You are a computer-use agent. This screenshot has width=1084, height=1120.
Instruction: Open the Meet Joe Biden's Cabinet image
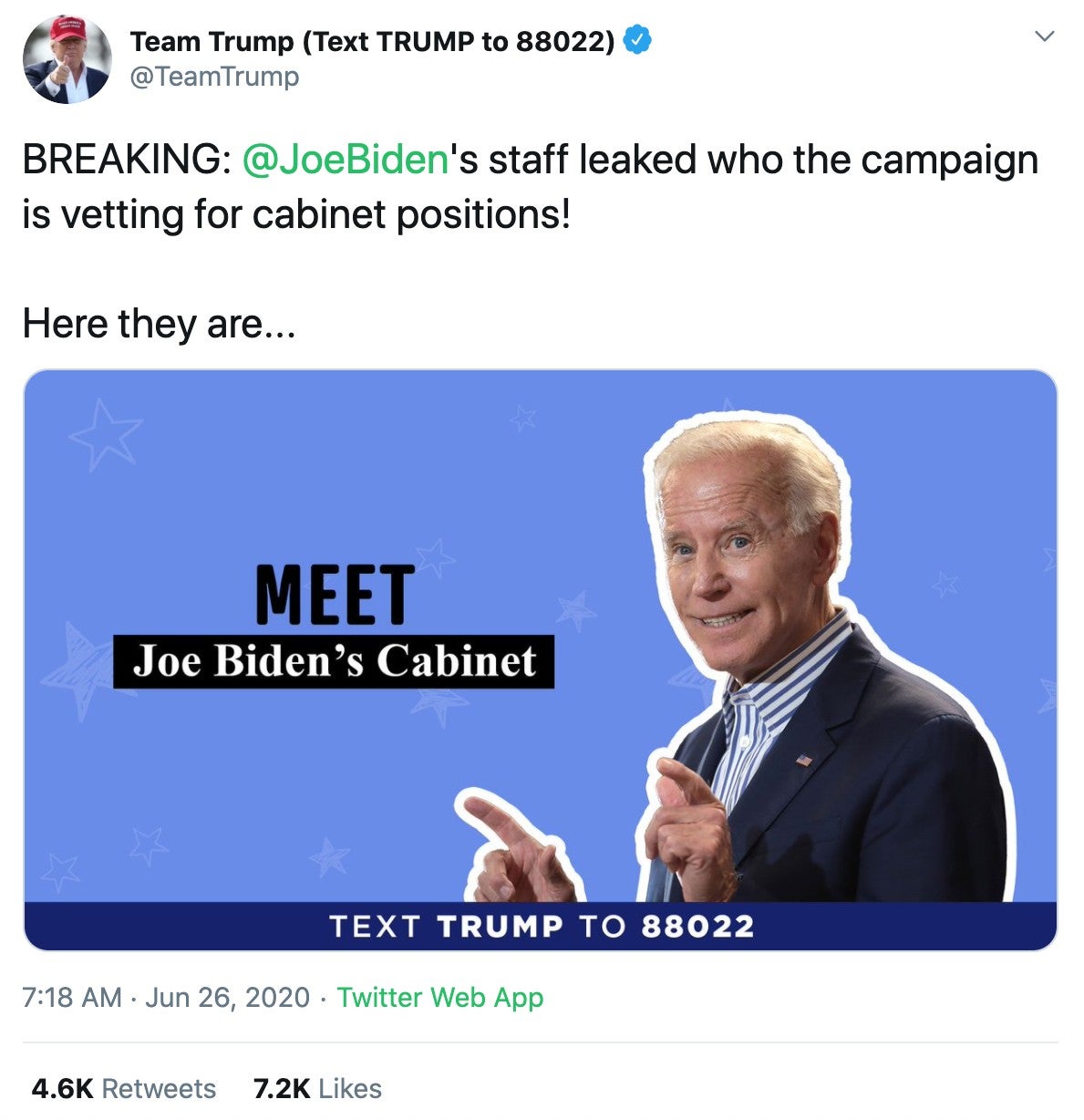tap(541, 659)
